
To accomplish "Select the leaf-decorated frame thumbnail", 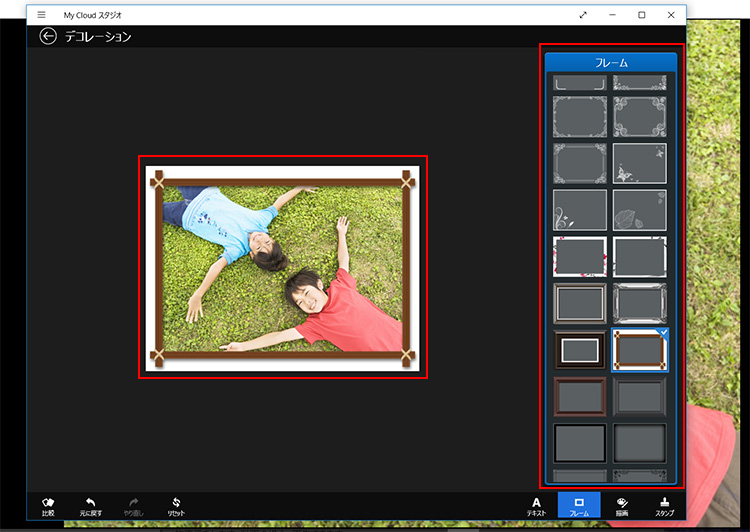I will tap(640, 210).
